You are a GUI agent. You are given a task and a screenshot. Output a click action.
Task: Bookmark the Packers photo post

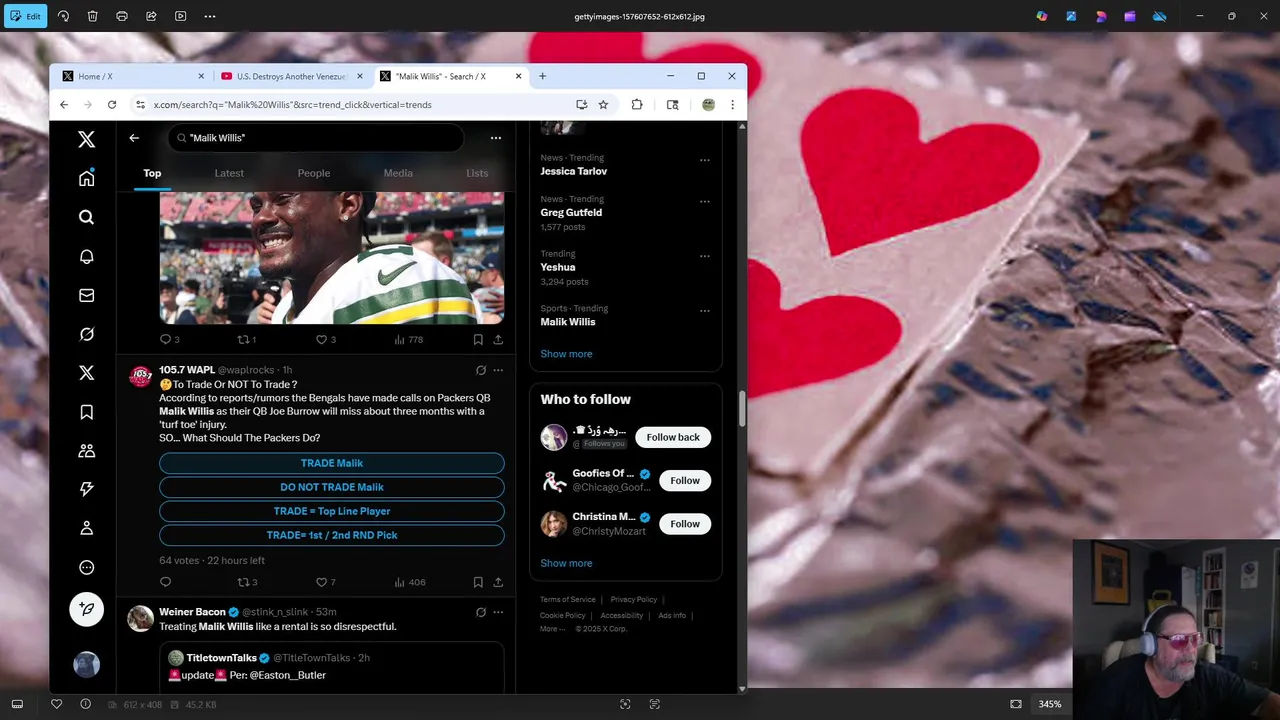(x=478, y=340)
